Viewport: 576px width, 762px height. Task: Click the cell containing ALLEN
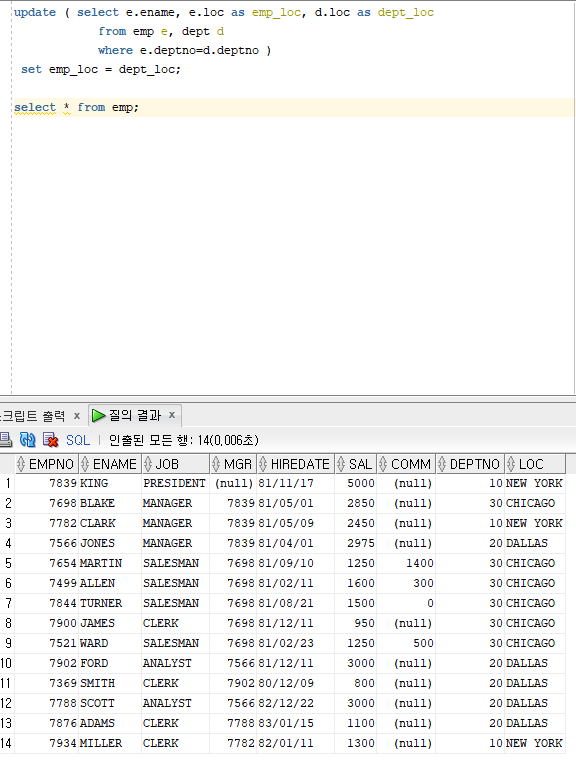point(110,583)
